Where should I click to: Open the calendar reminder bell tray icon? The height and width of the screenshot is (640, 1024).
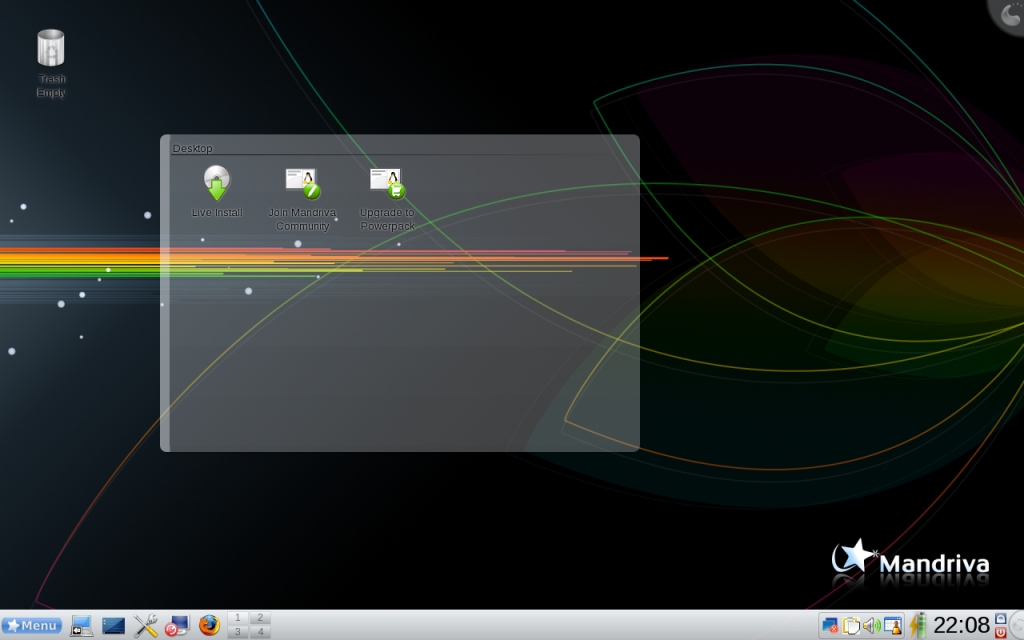pyautogui.click(x=893, y=626)
